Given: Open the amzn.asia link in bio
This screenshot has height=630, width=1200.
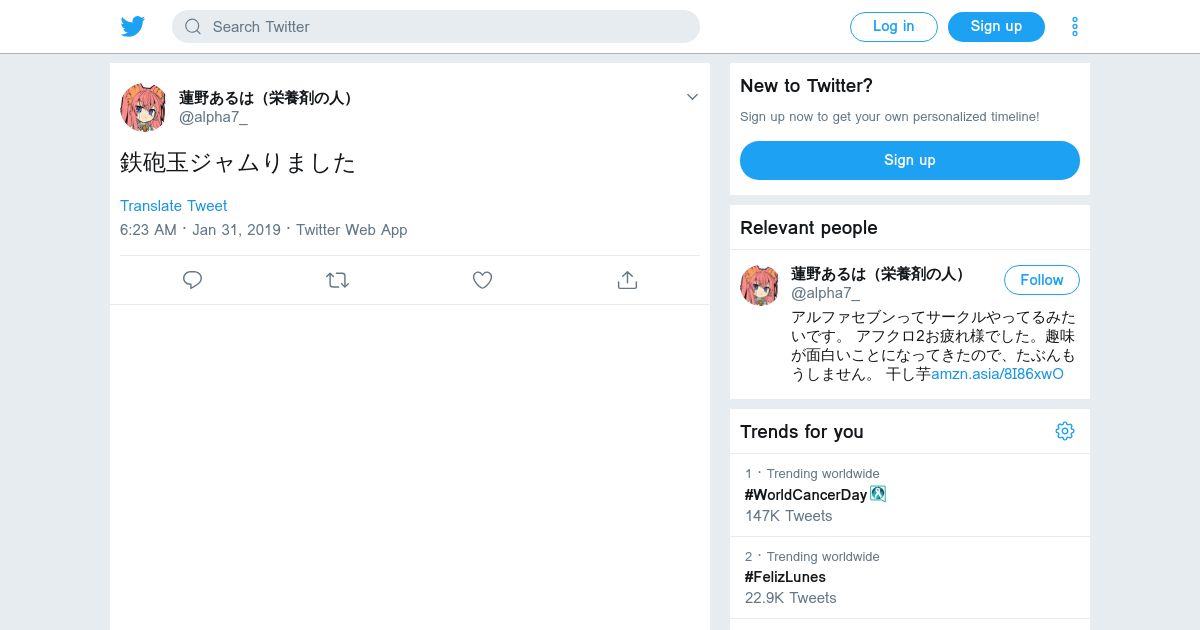Looking at the screenshot, I should [x=997, y=374].
